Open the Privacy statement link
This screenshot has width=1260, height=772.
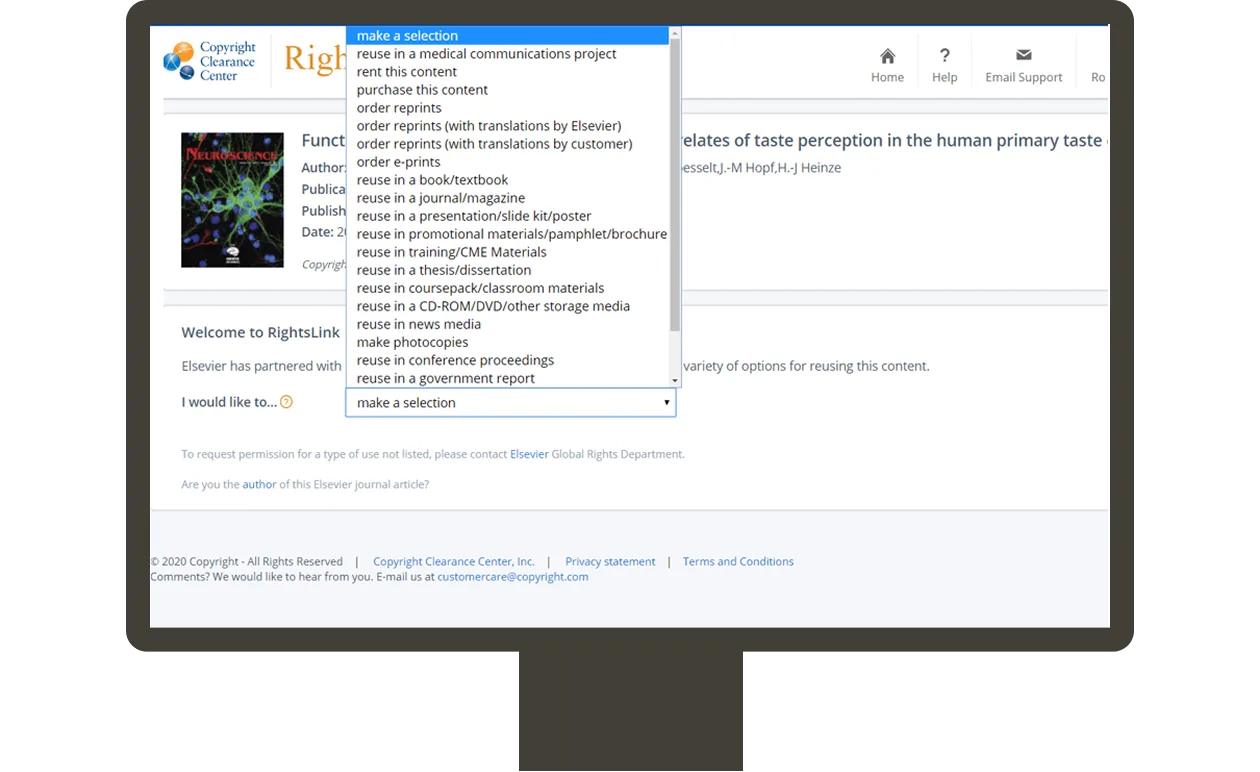pos(610,561)
